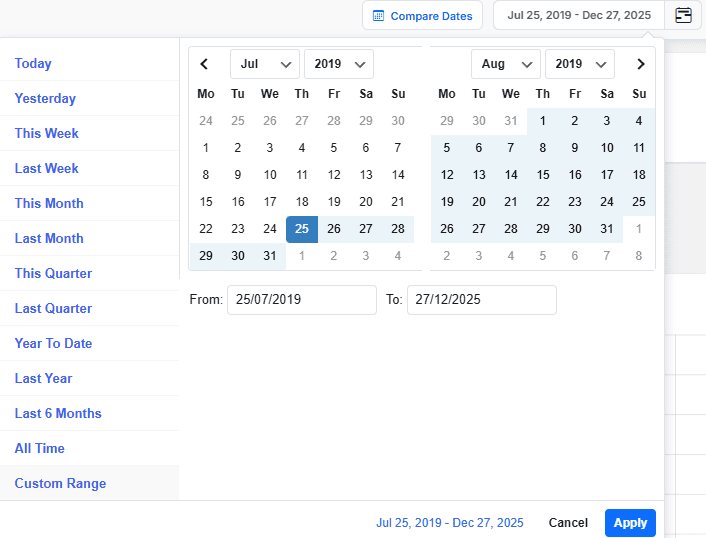Choose the This Week range
This screenshot has width=706, height=538.
pos(90,133)
